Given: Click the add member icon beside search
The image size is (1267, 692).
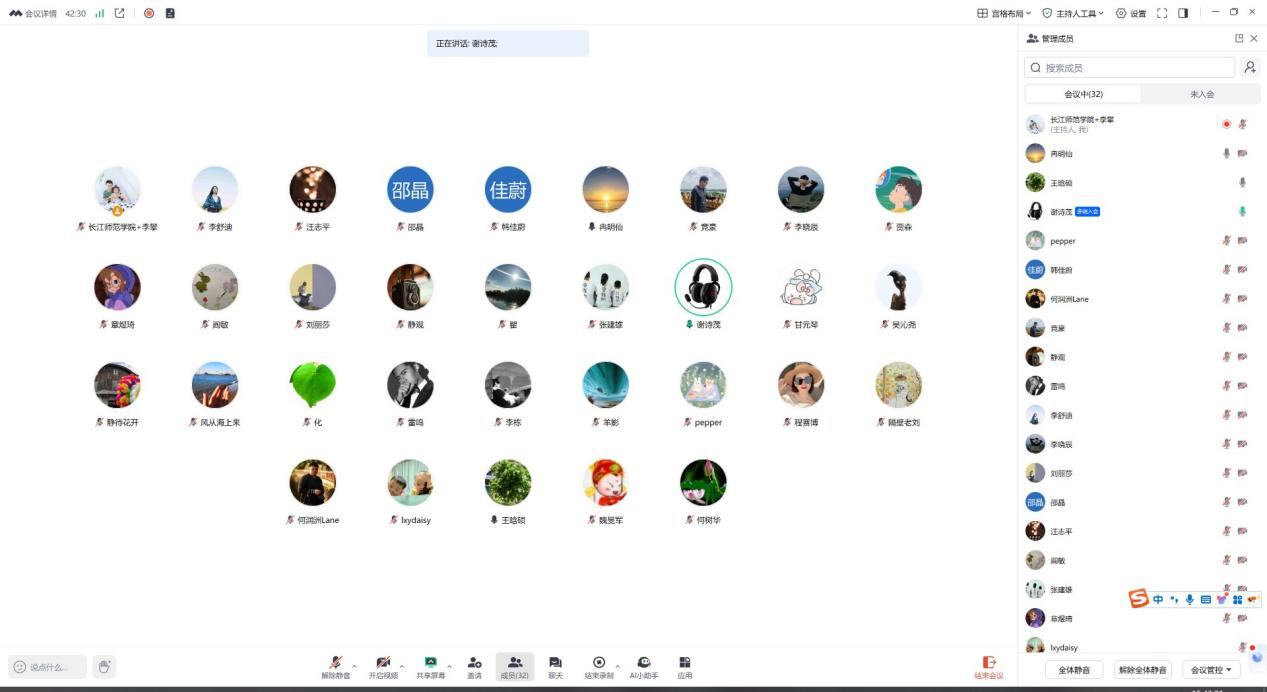Looking at the screenshot, I should click(x=1250, y=67).
